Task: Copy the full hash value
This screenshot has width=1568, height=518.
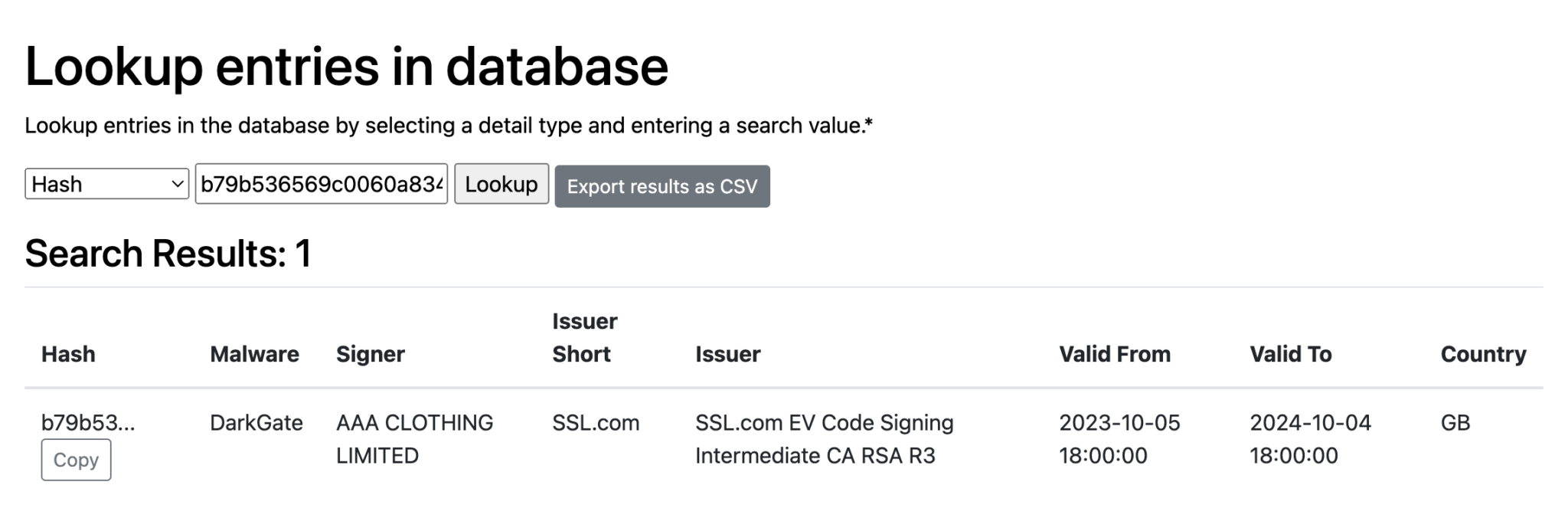Action: [x=76, y=459]
